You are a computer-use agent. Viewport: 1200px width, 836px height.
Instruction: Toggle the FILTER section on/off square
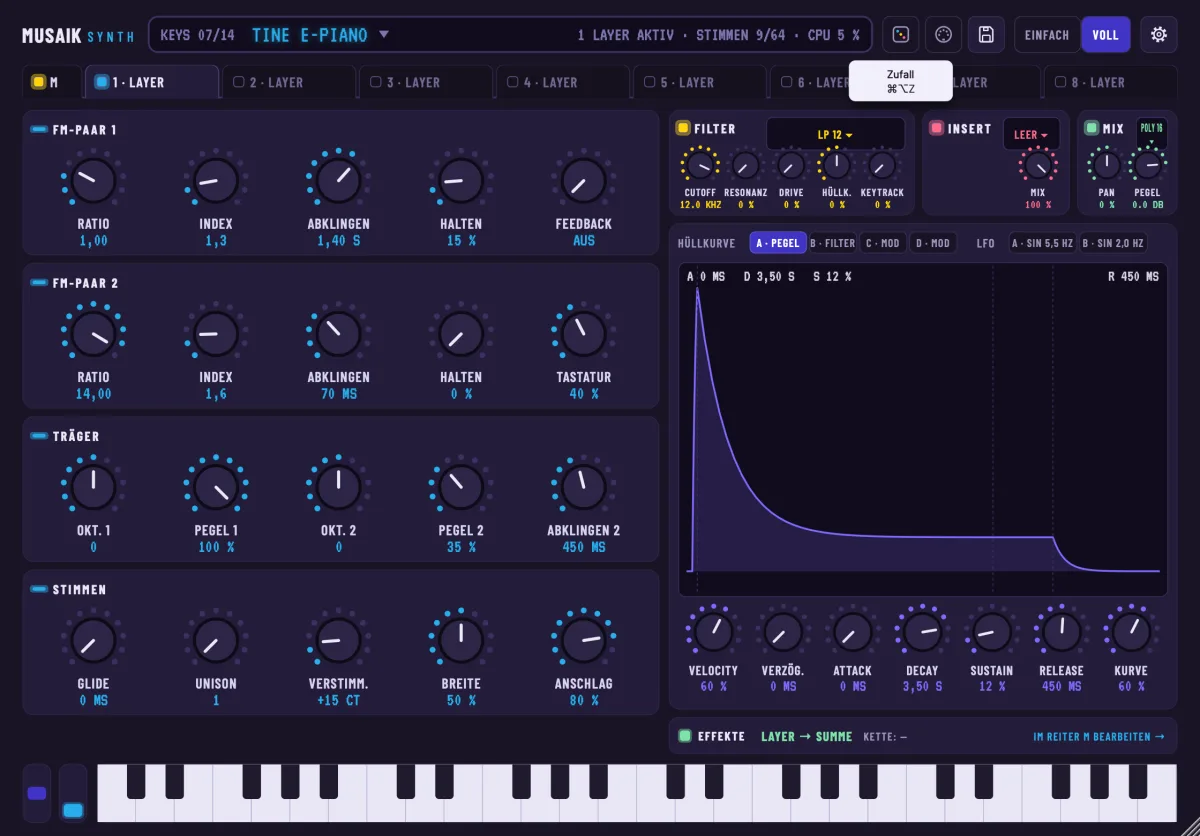[x=683, y=128]
